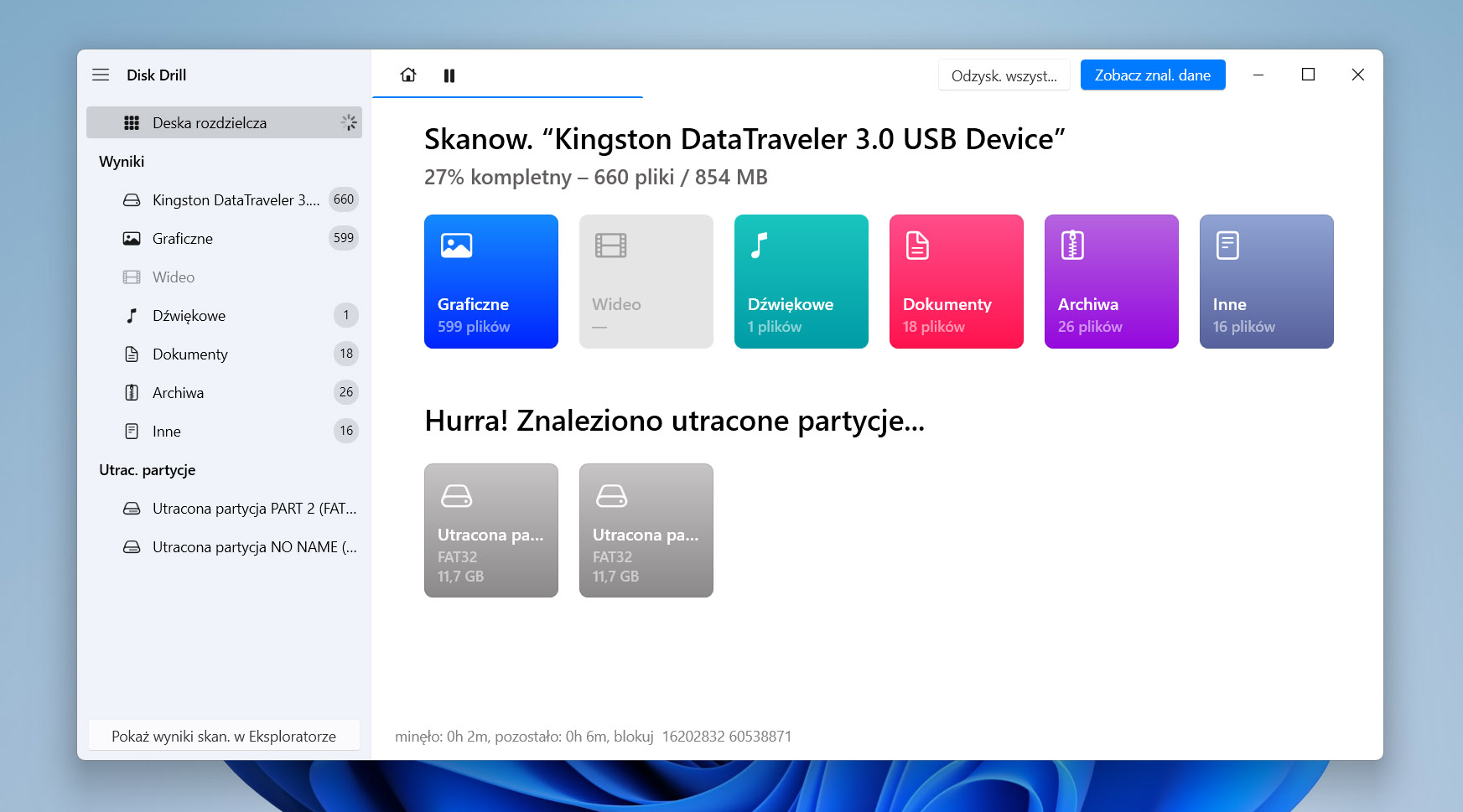
Task: Click the scan progress bar under toolbar
Action: pos(508,97)
